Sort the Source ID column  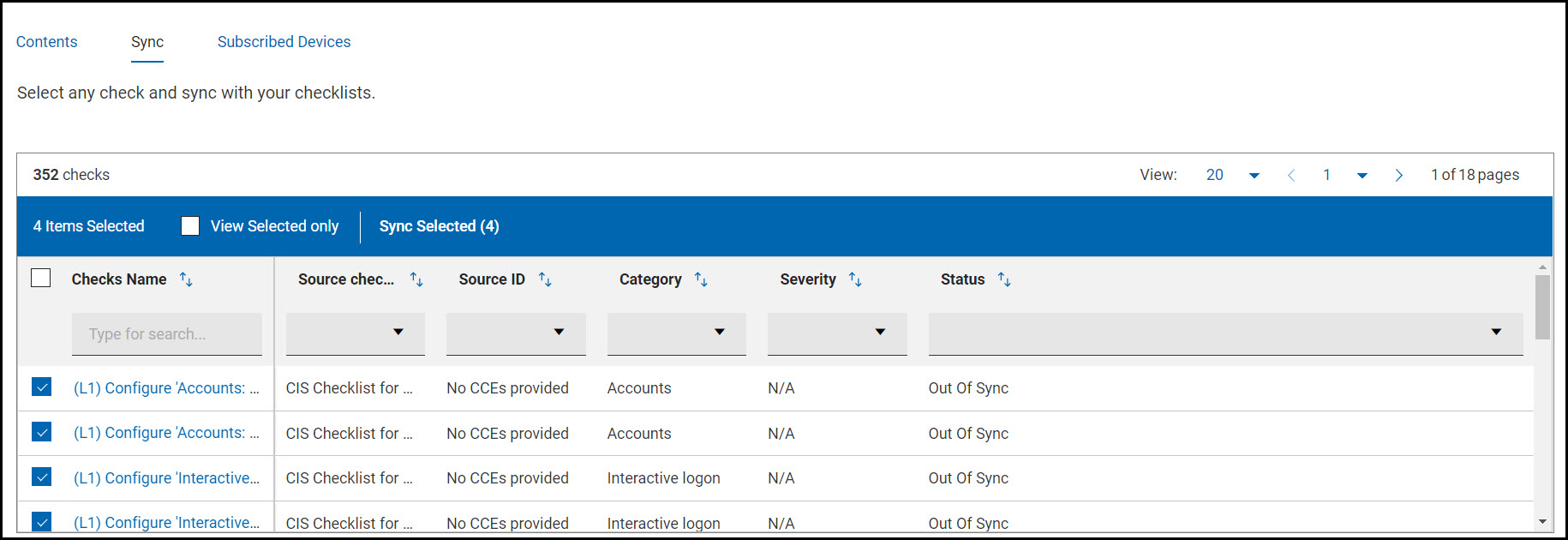(x=545, y=279)
